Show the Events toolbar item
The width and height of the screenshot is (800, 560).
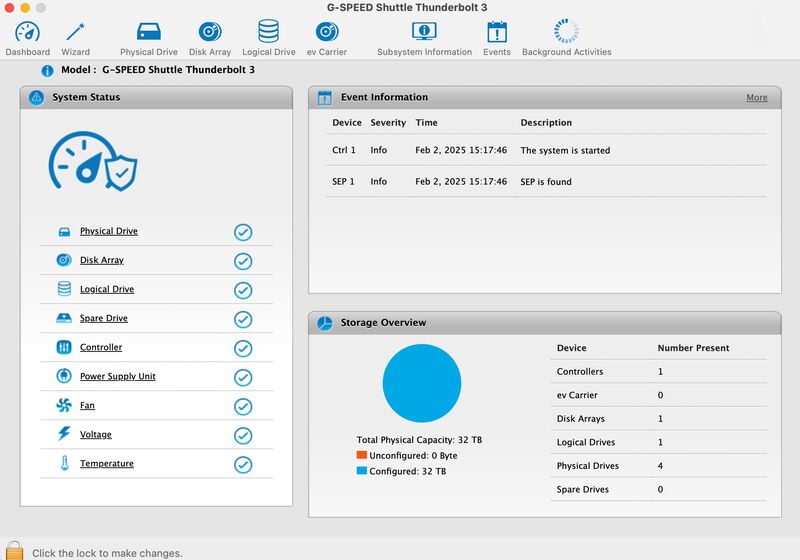coord(496,33)
